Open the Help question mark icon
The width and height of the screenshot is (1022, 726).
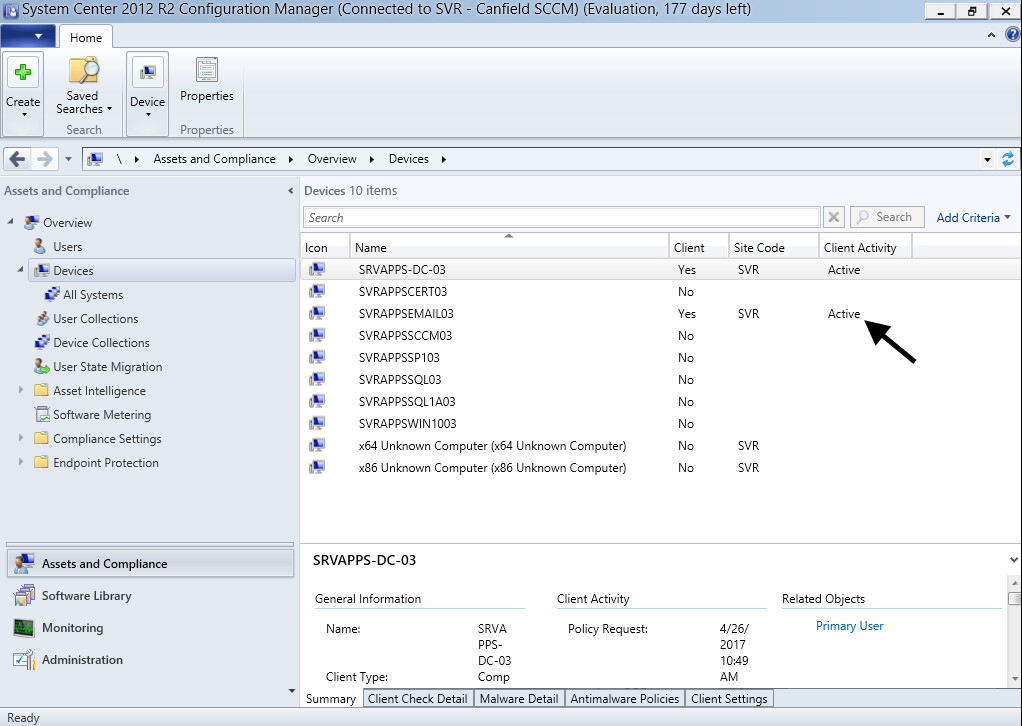pos(1012,35)
